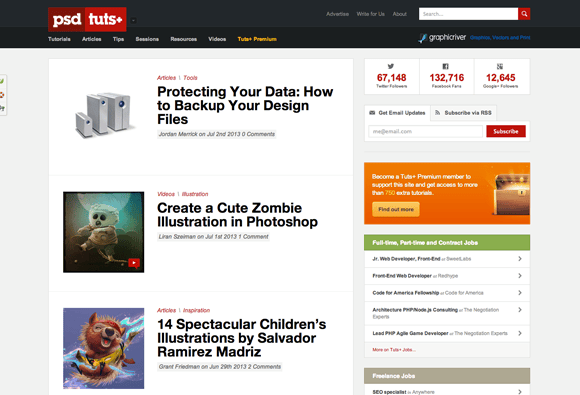Expand chevron for Code for America Fellowship
The image size is (580, 395).
(520, 293)
